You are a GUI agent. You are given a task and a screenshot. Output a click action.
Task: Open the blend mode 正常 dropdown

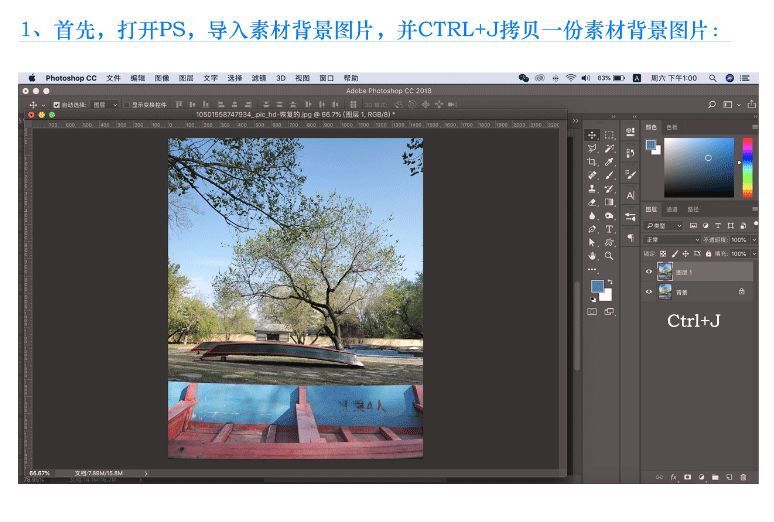(673, 240)
